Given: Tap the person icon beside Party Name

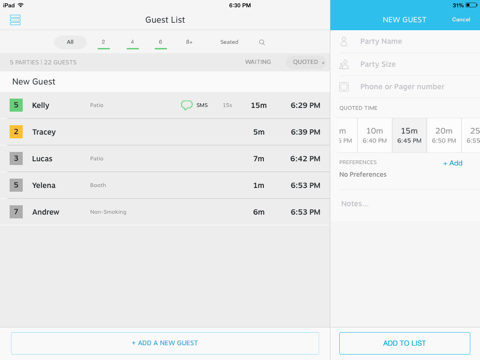Looking at the screenshot, I should (x=344, y=41).
